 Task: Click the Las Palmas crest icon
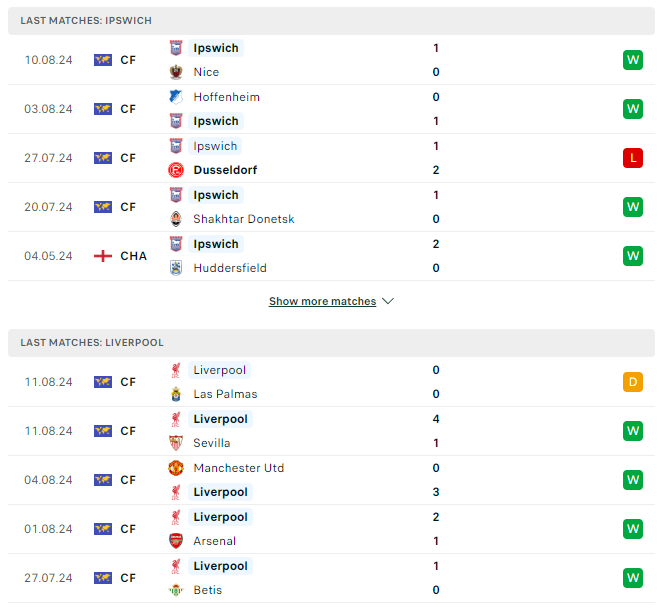177,394
